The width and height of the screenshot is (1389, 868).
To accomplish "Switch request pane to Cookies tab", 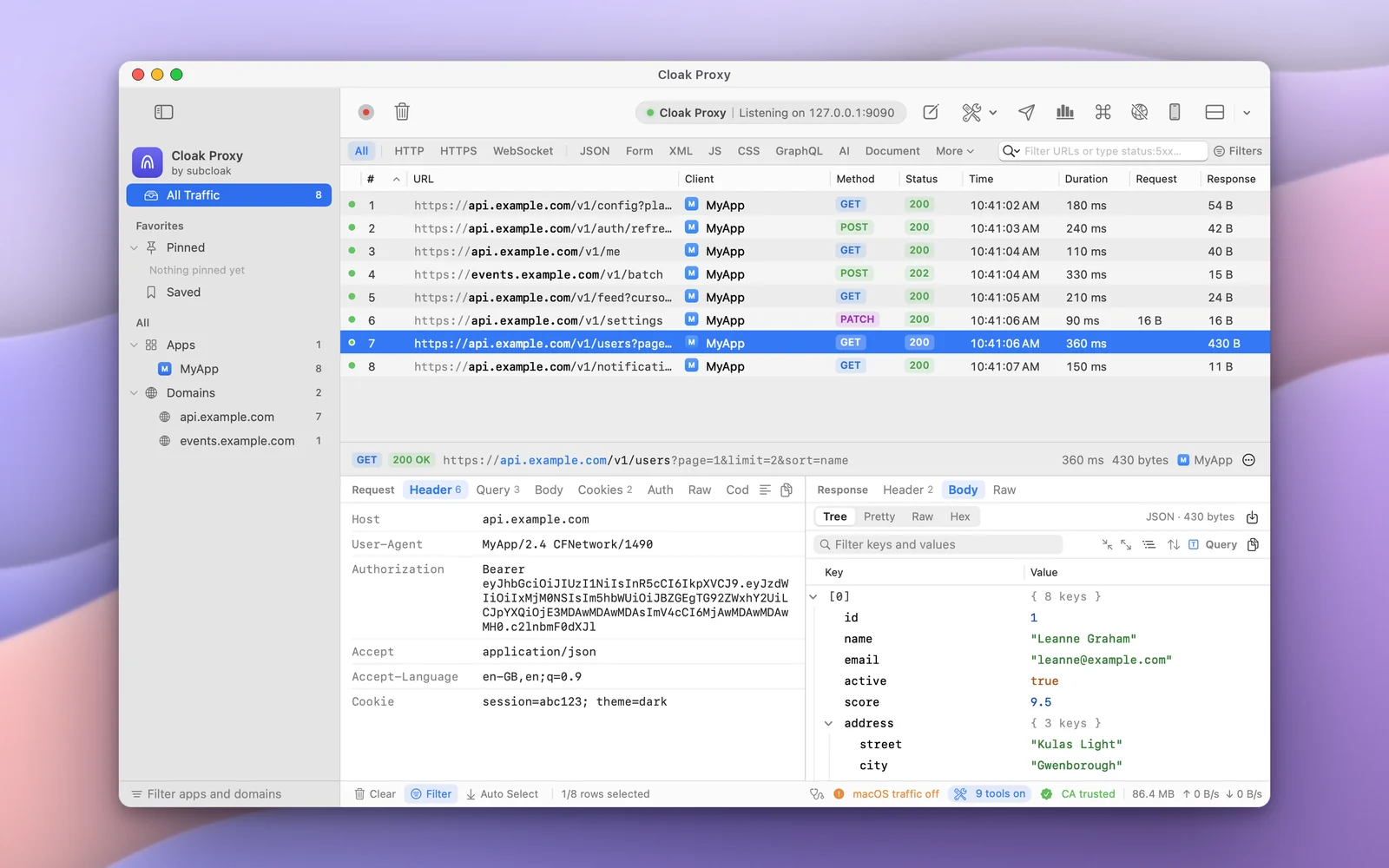I will [x=605, y=490].
